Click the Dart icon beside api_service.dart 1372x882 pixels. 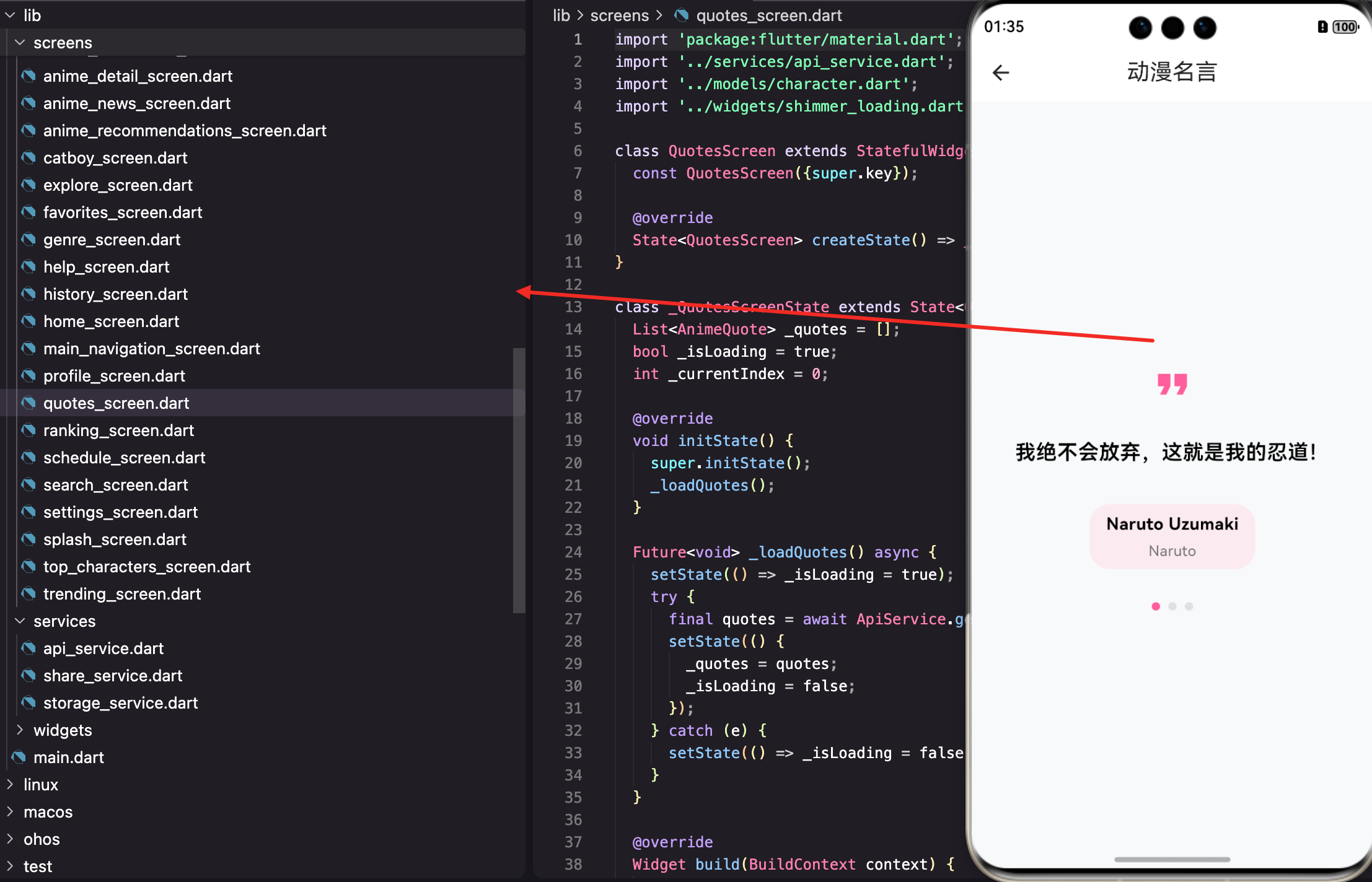coord(29,648)
